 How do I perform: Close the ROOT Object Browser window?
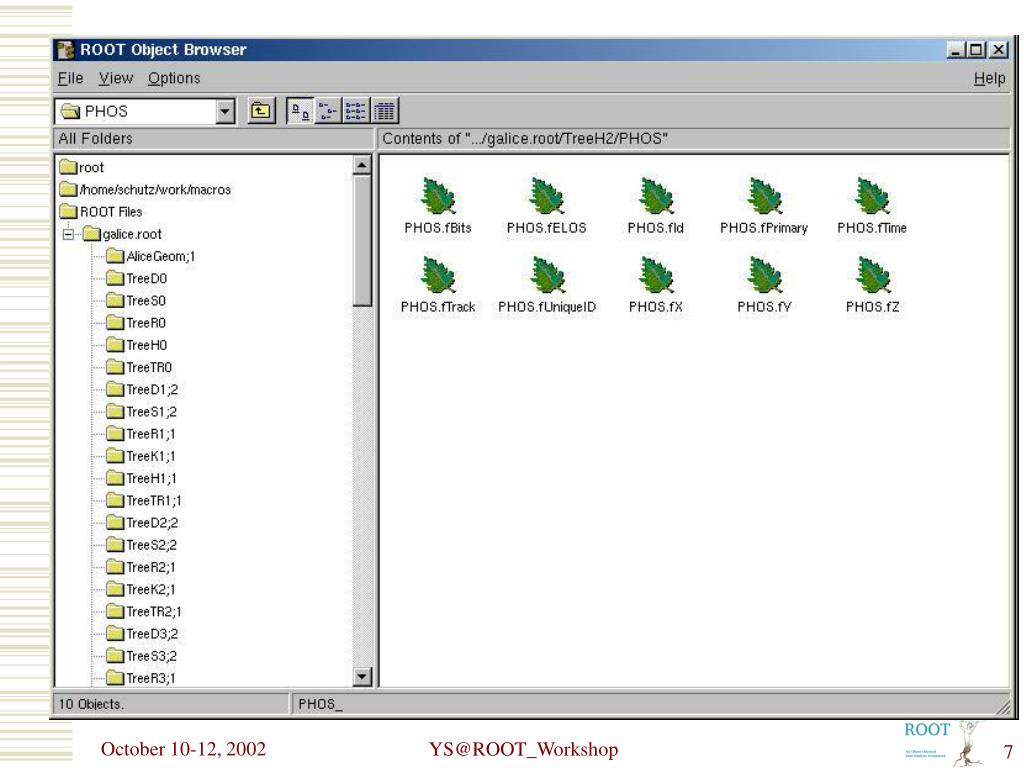pyautogui.click(x=999, y=50)
